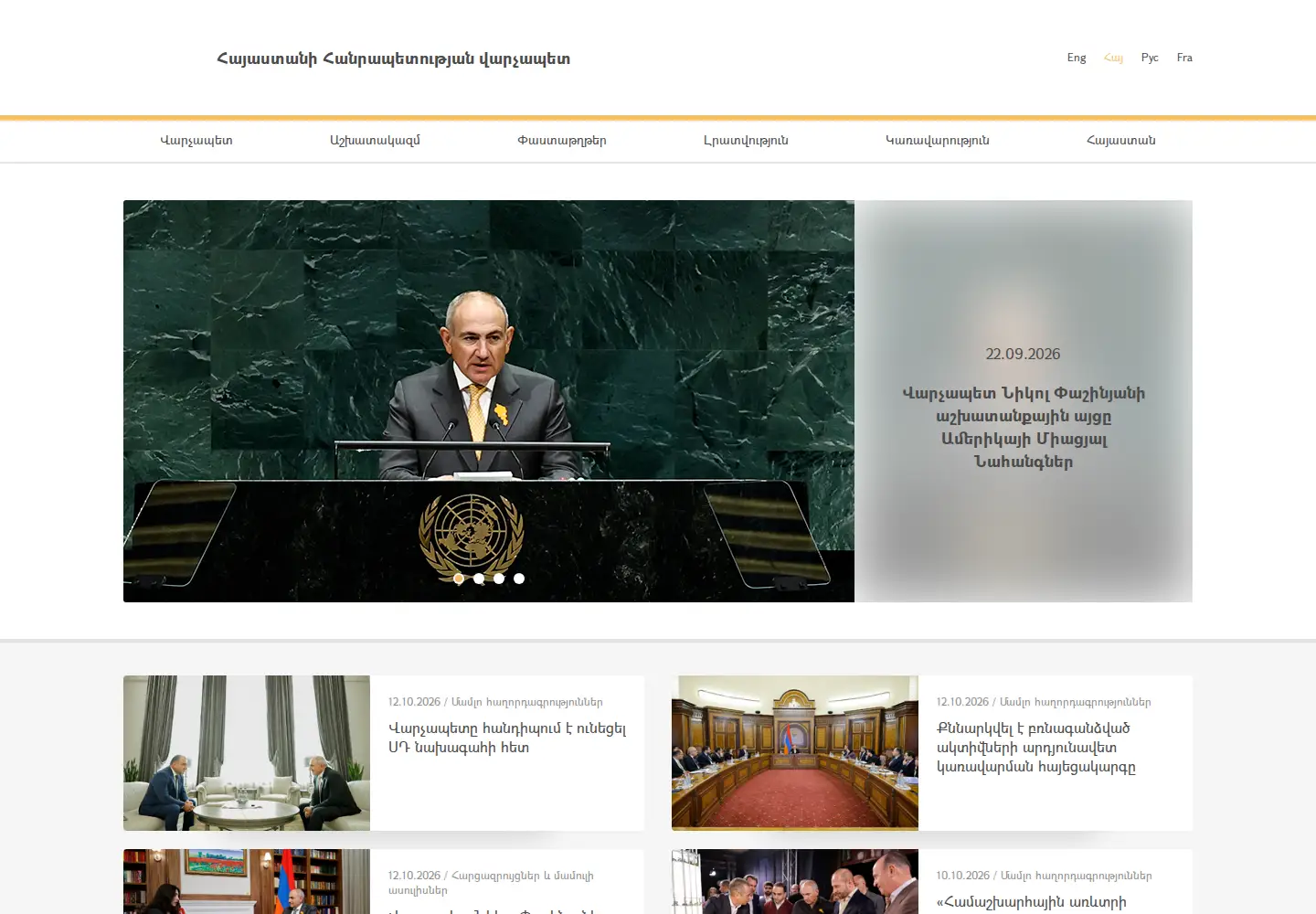This screenshot has width=1316, height=914.
Task: Click the site title Հայաստանի Հանրապետության վարչապետ
Action: [394, 59]
